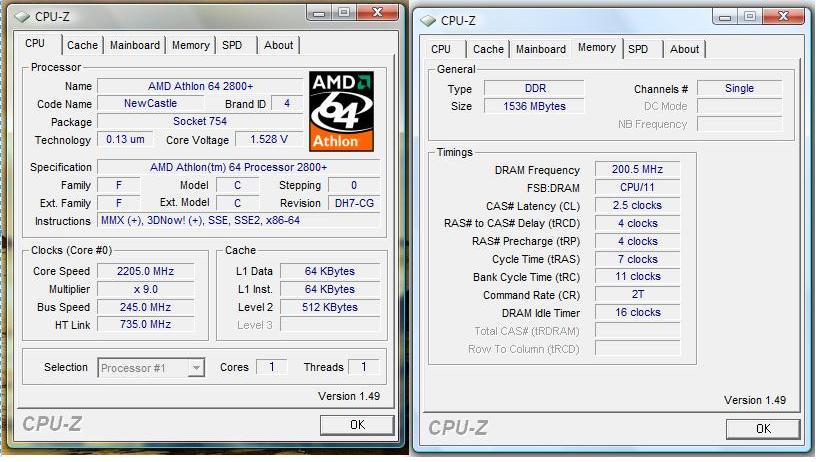Minimize the left CPU-Z window
Image resolution: width=820 pixels, height=462 pixels.
pos(320,13)
